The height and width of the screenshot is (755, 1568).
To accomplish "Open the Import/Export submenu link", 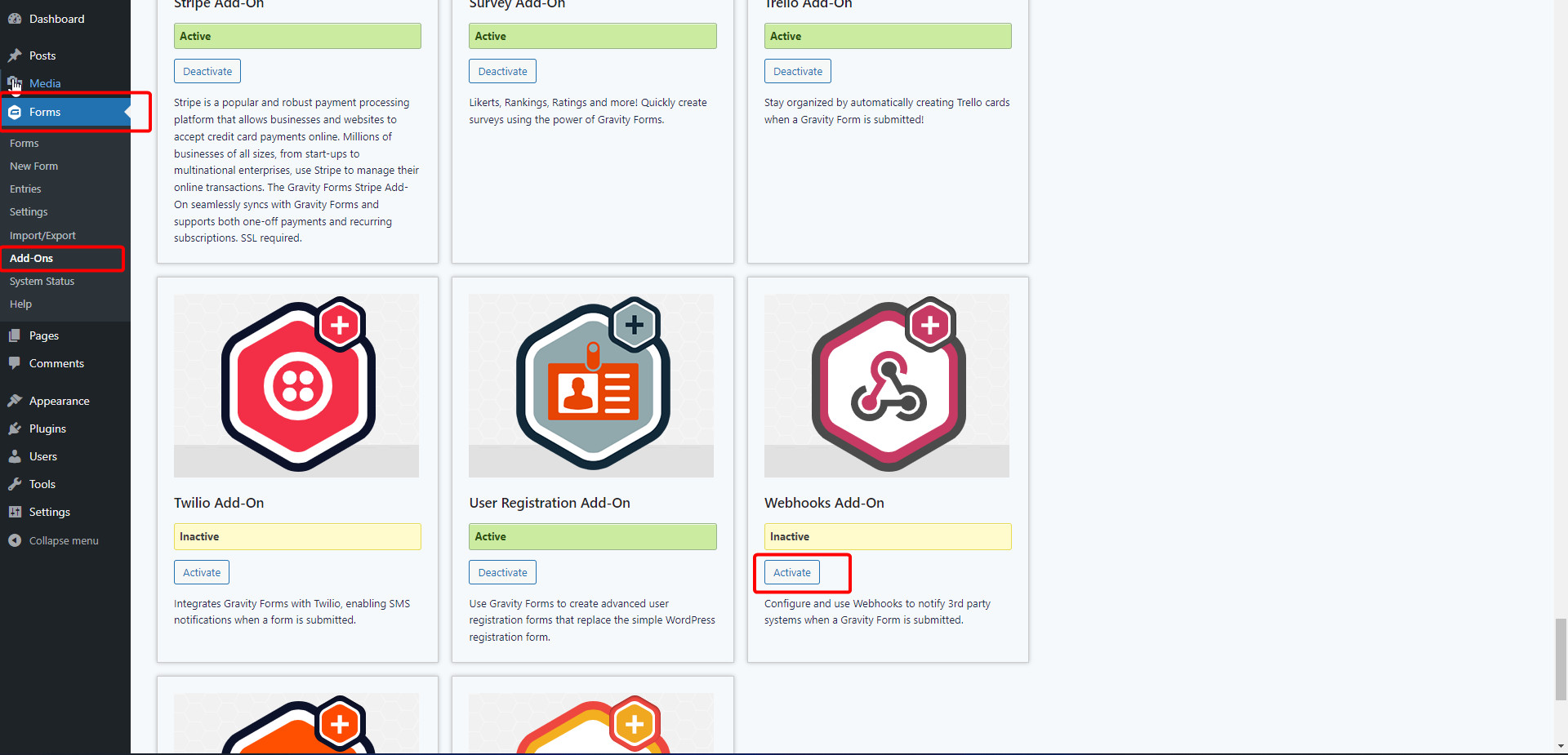I will point(42,235).
